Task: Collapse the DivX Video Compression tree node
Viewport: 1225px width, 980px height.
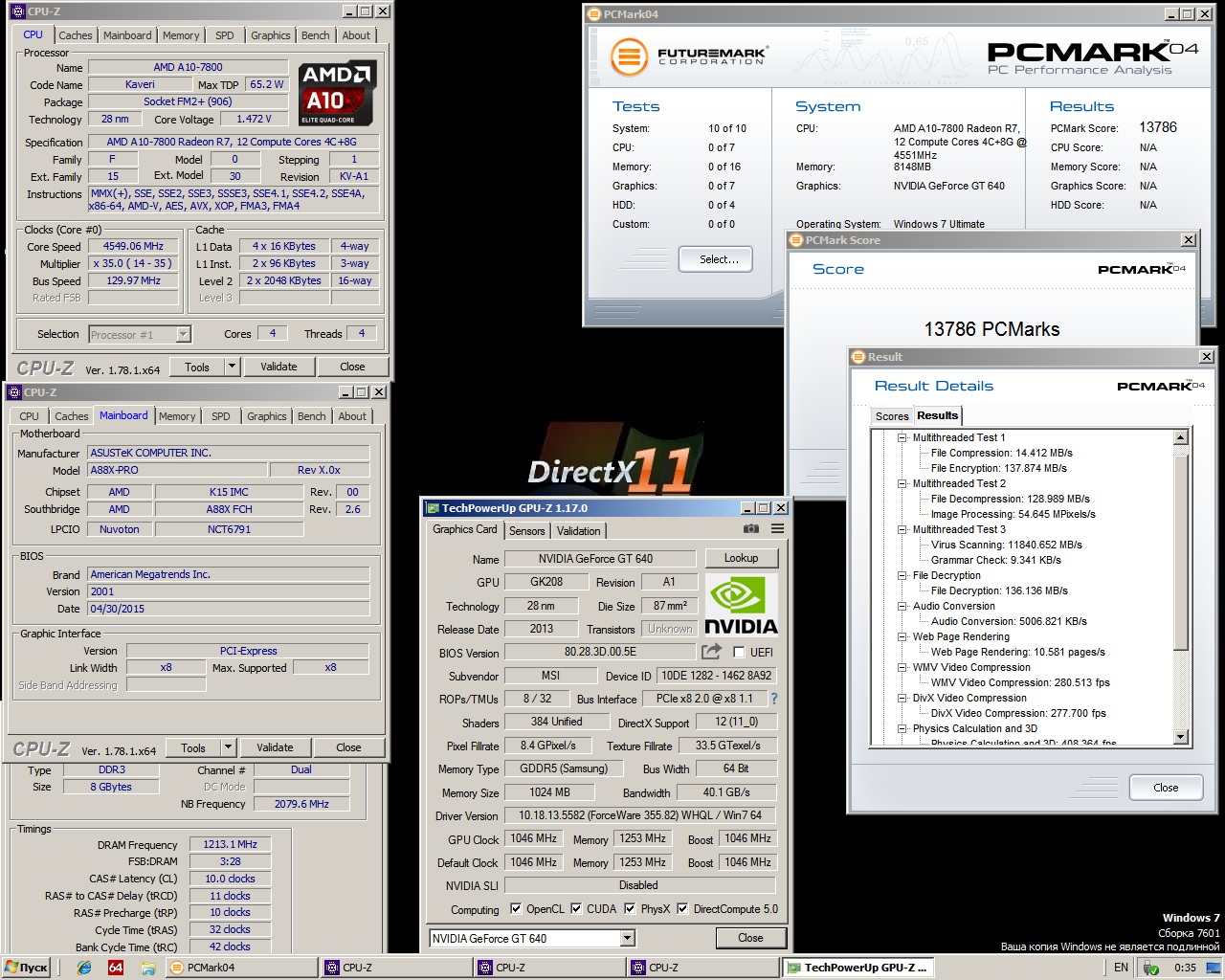Action: 902,698
